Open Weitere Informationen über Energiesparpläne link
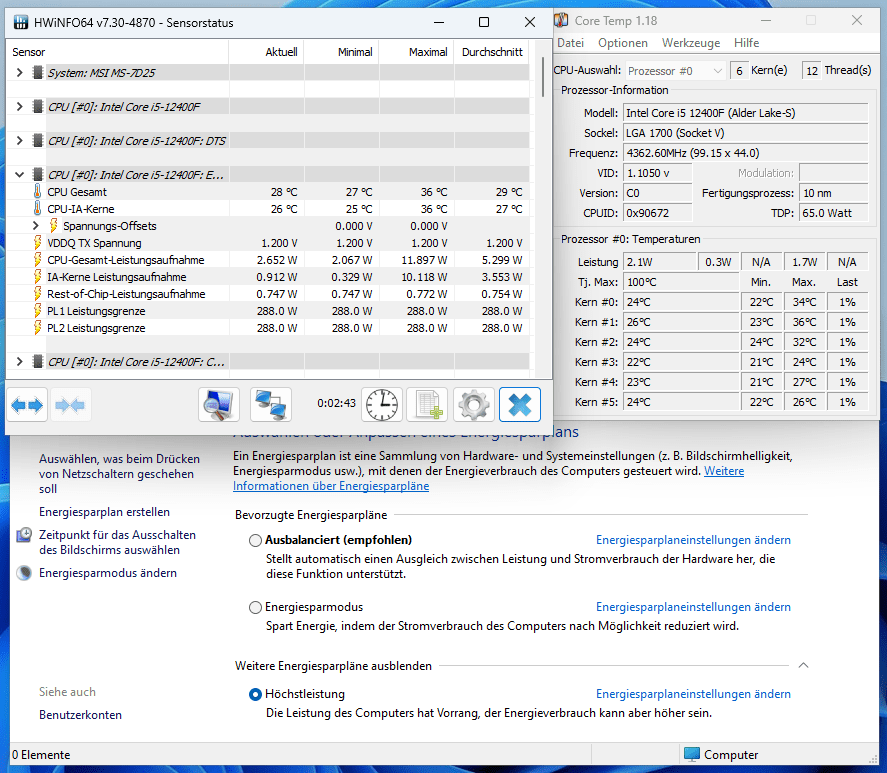887x773 pixels. (331, 486)
